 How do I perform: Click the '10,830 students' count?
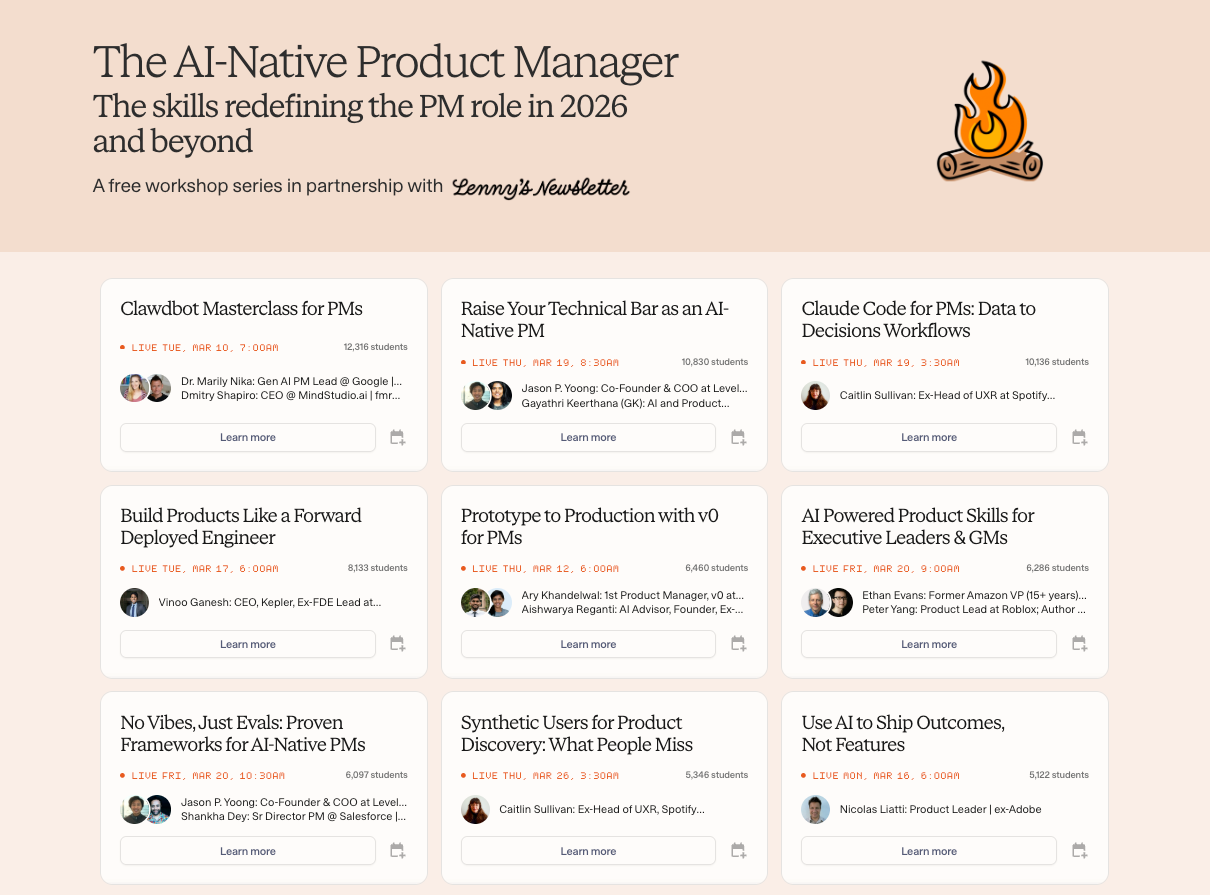point(715,362)
